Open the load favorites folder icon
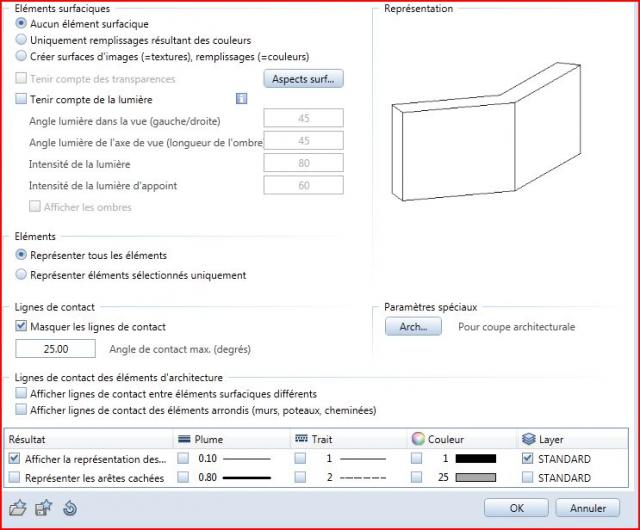This screenshot has width=640, height=530. [18, 508]
